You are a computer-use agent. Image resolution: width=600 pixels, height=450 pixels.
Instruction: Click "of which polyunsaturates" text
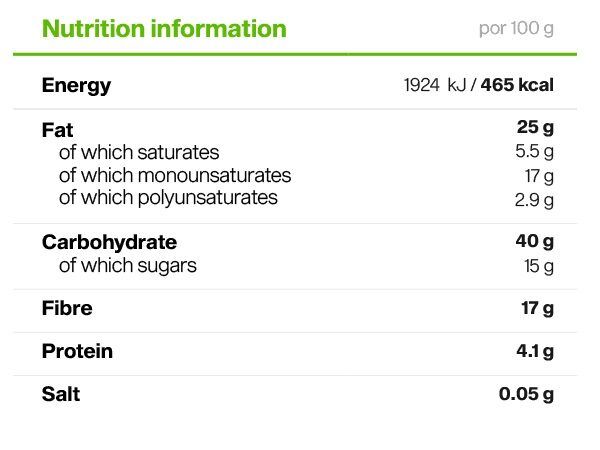[168, 198]
